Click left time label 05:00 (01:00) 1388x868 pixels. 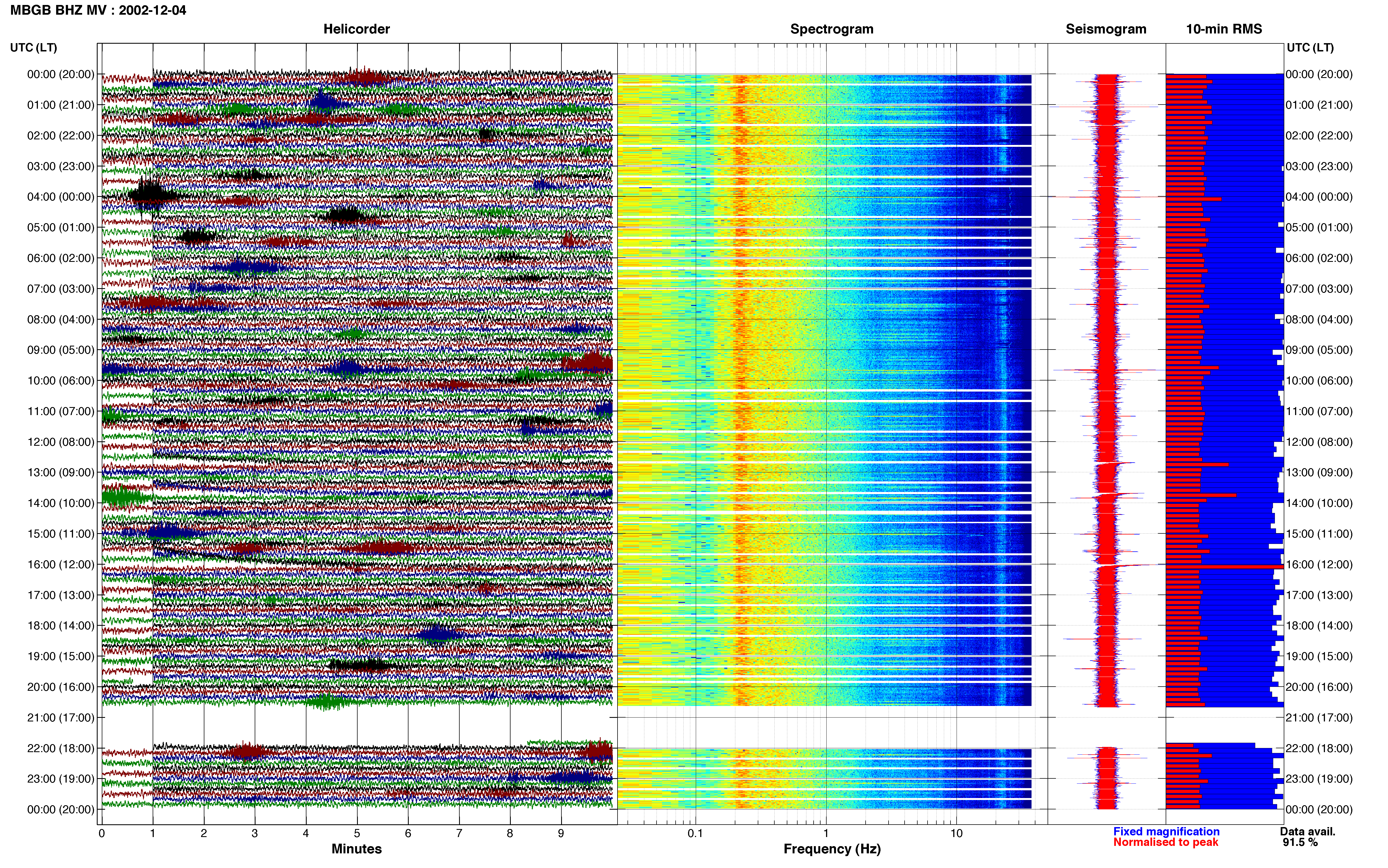click(x=61, y=227)
